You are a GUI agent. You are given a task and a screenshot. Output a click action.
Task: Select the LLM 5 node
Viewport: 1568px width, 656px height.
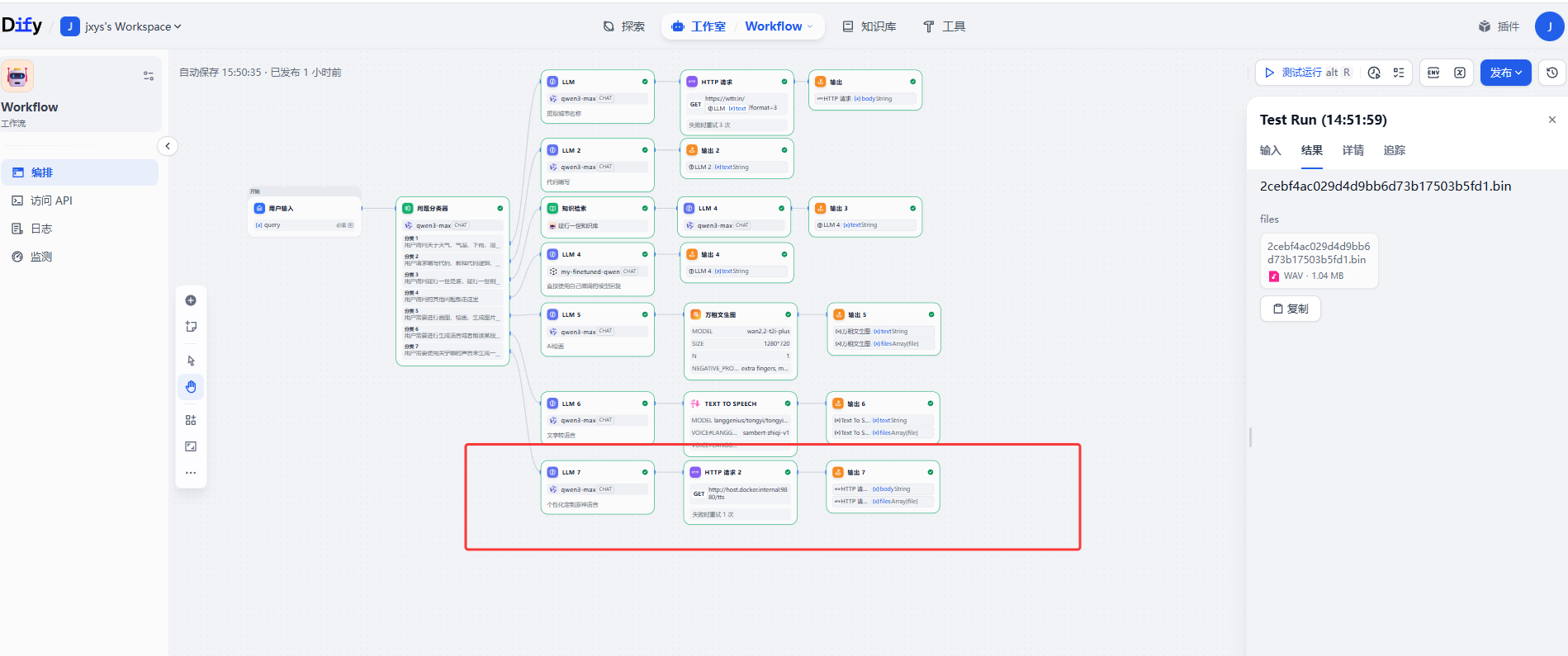tap(598, 329)
